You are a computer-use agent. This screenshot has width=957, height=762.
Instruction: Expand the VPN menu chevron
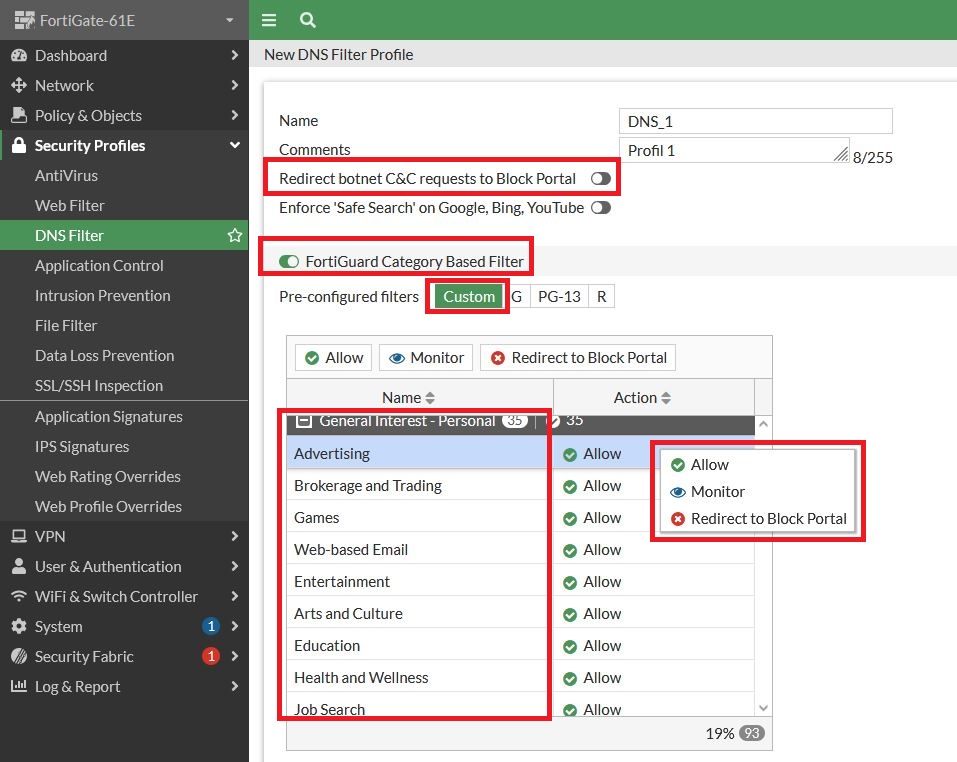pos(235,536)
